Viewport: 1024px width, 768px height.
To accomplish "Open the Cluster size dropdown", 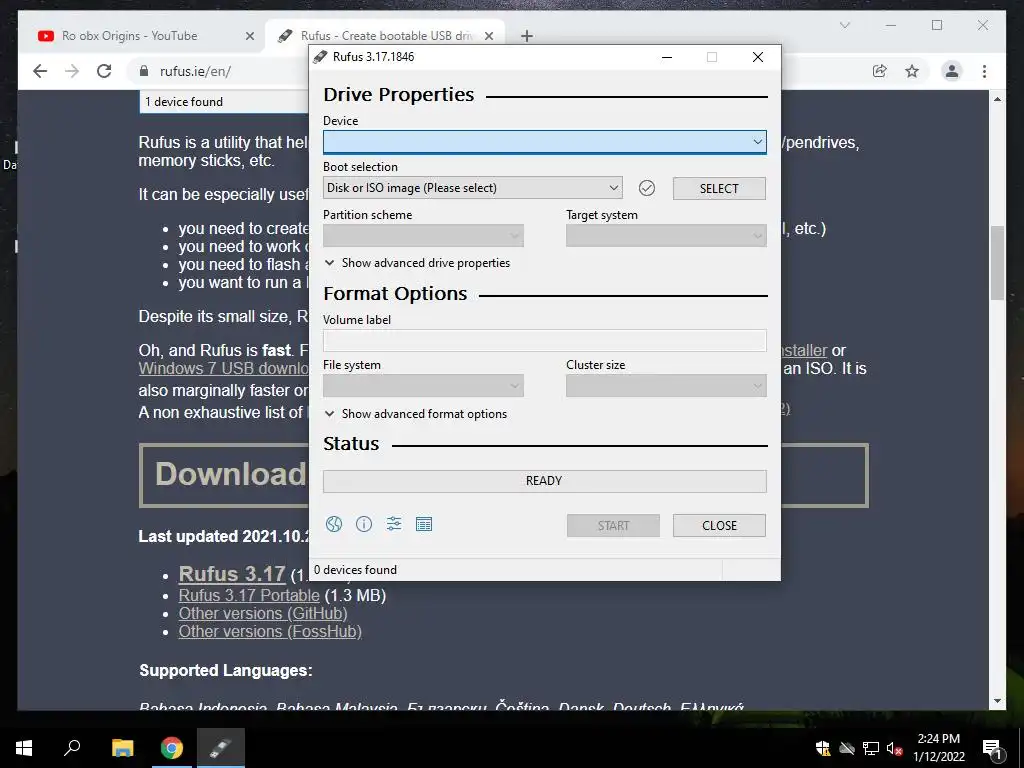I will point(666,386).
